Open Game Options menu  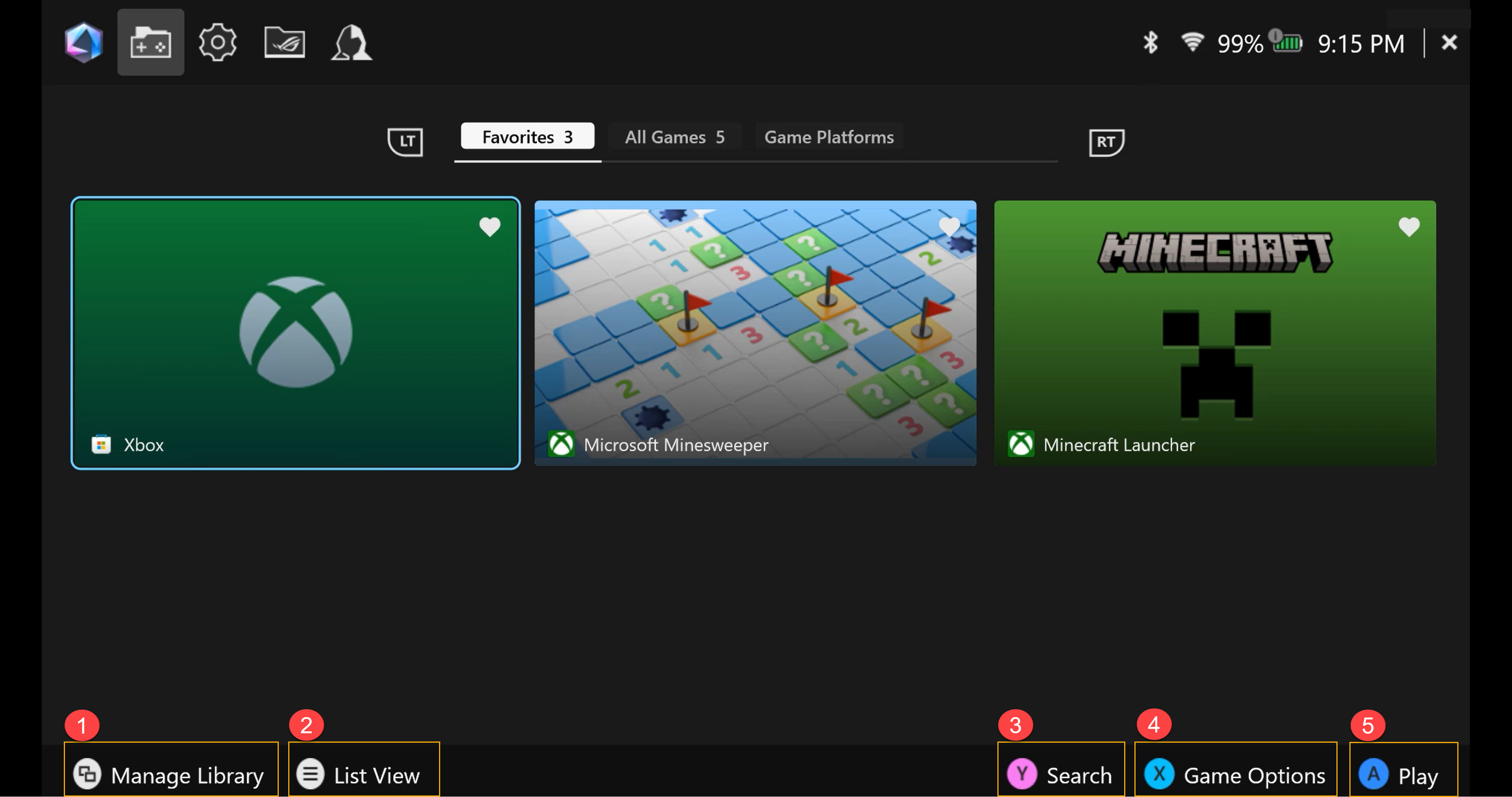(1236, 775)
